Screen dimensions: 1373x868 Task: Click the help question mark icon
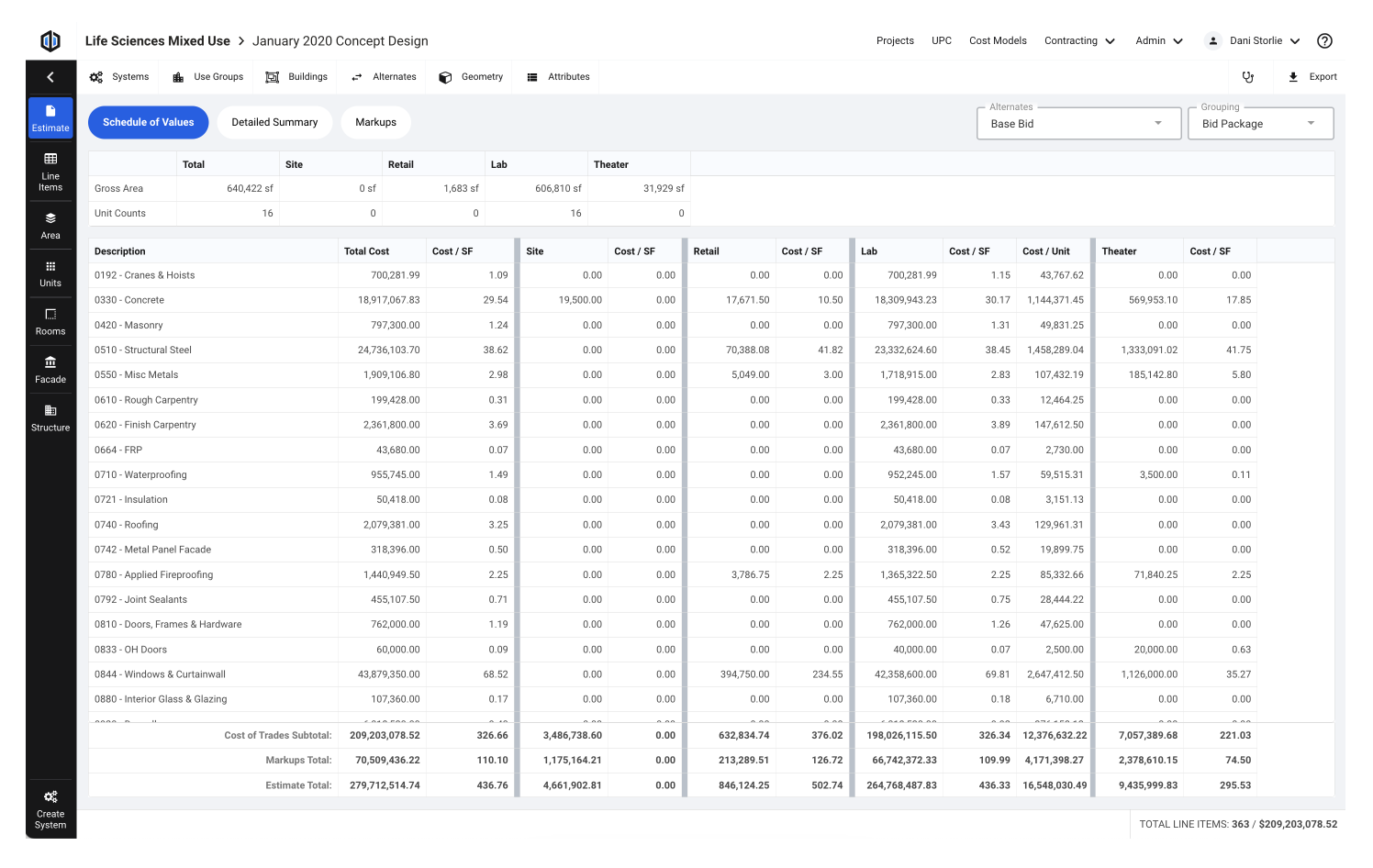tap(1324, 41)
